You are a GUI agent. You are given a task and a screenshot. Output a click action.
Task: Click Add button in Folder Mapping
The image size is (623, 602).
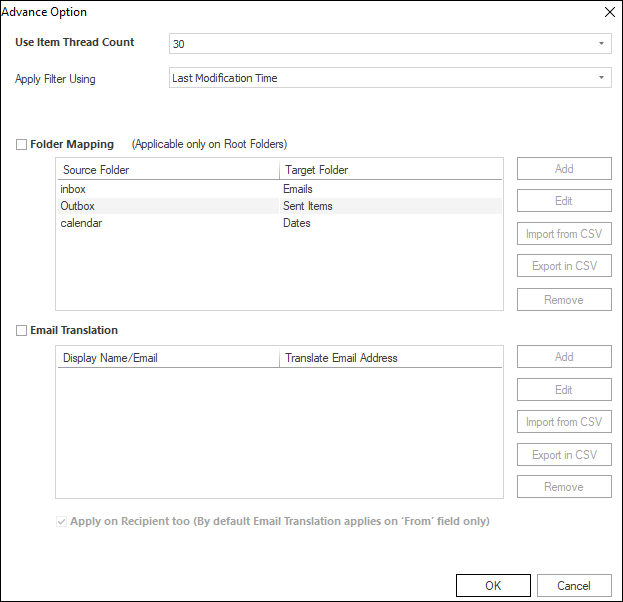pos(564,169)
